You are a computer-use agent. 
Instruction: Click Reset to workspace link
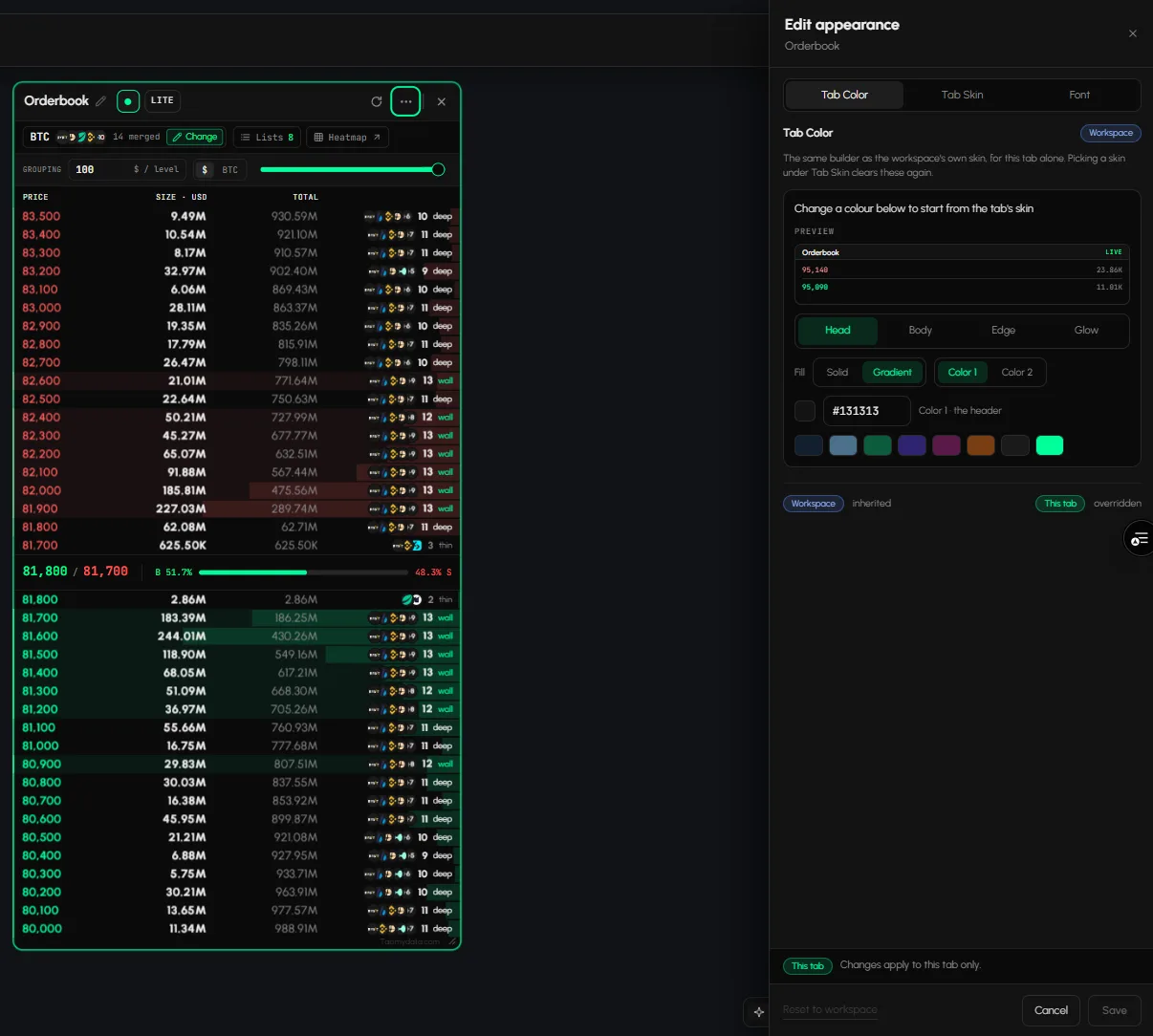830,1009
